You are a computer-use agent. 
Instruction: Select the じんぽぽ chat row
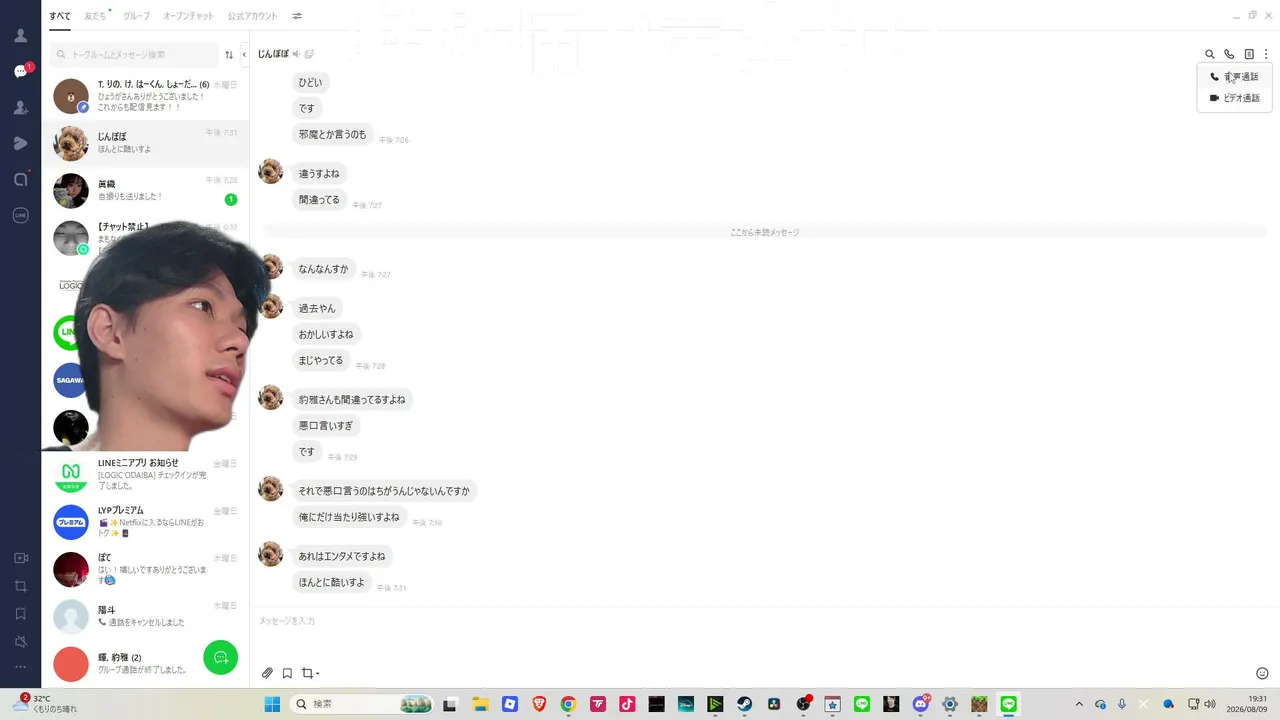tap(145, 143)
